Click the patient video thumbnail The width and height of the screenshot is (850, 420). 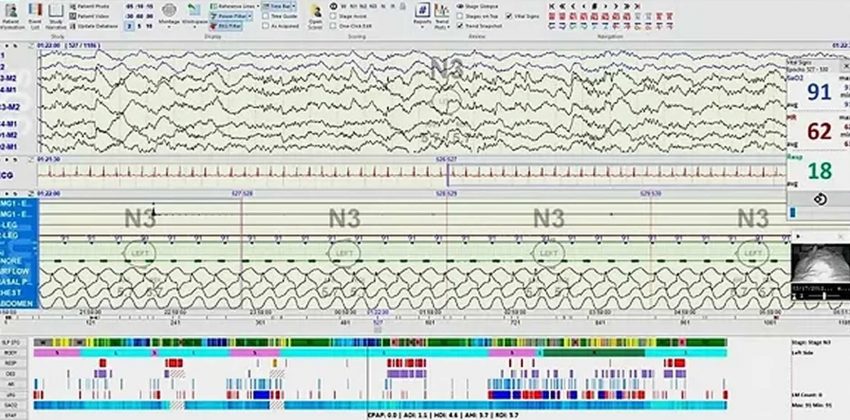pyautogui.click(x=820, y=263)
